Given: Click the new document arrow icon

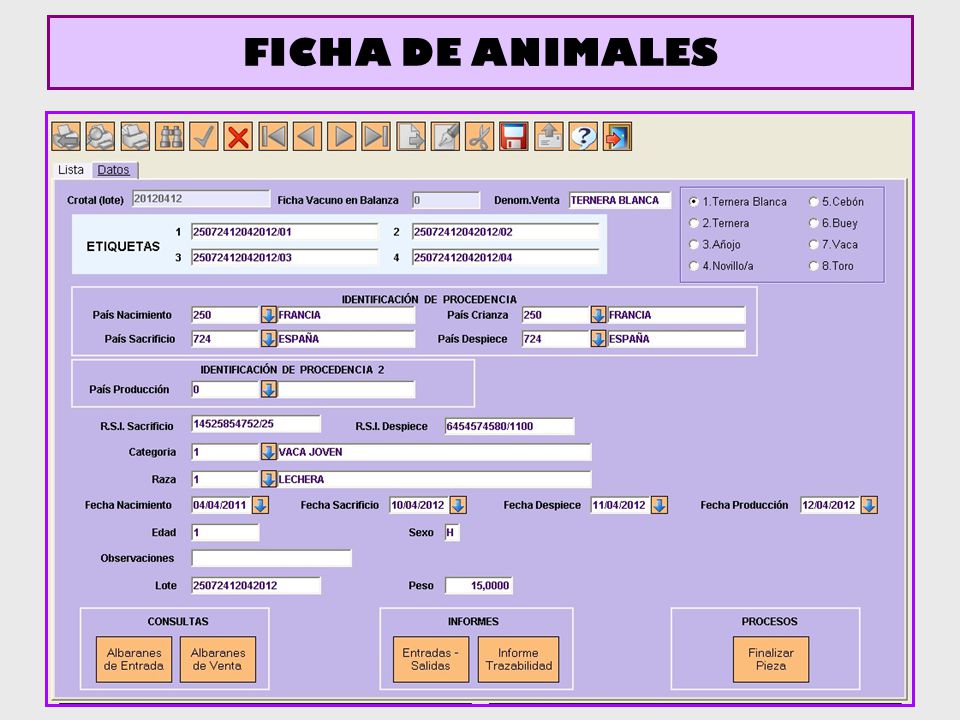Looking at the screenshot, I should (411, 137).
